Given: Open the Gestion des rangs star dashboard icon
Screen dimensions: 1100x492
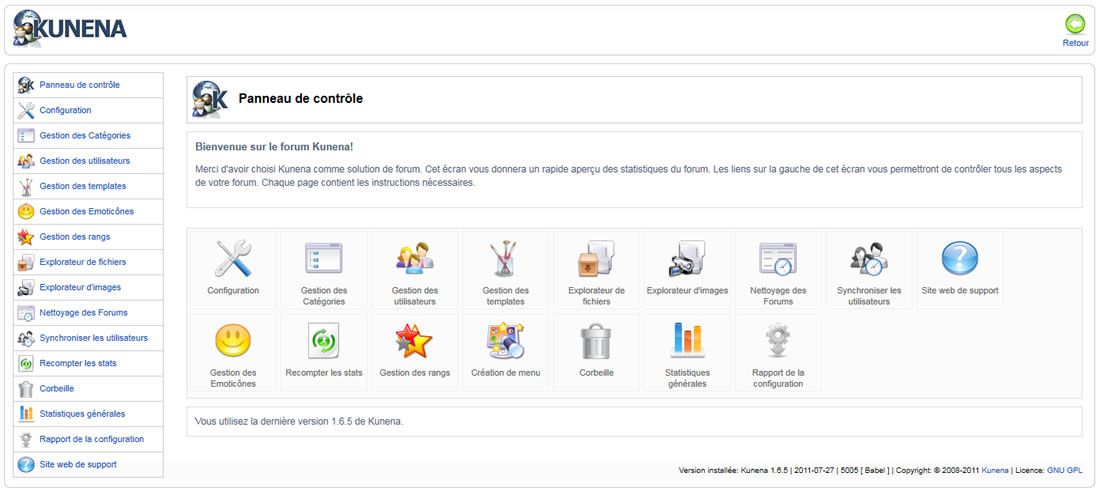Looking at the screenshot, I should [415, 340].
